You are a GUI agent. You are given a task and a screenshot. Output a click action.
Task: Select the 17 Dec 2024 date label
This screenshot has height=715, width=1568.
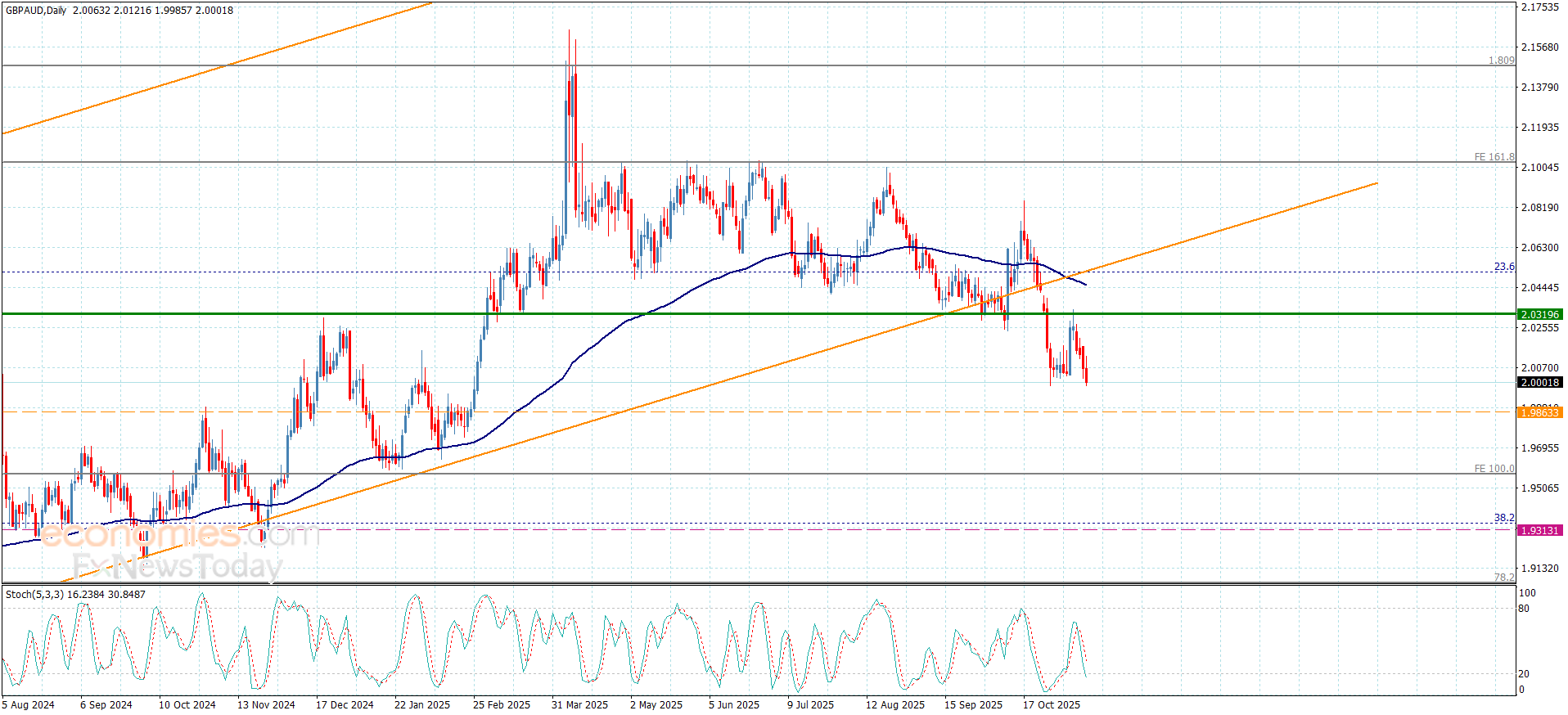point(345,705)
